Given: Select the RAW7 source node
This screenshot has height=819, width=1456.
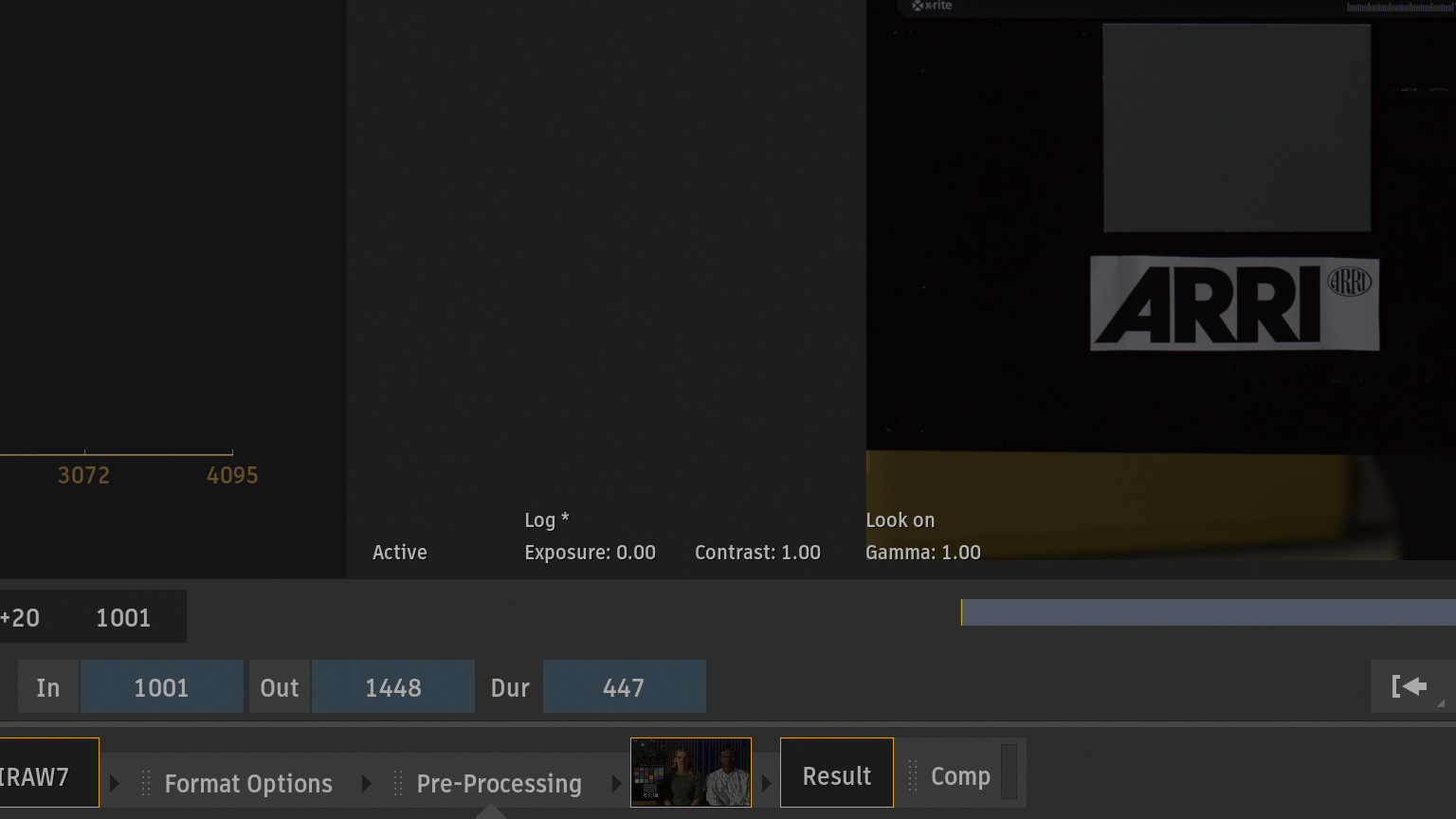Looking at the screenshot, I should [47, 773].
